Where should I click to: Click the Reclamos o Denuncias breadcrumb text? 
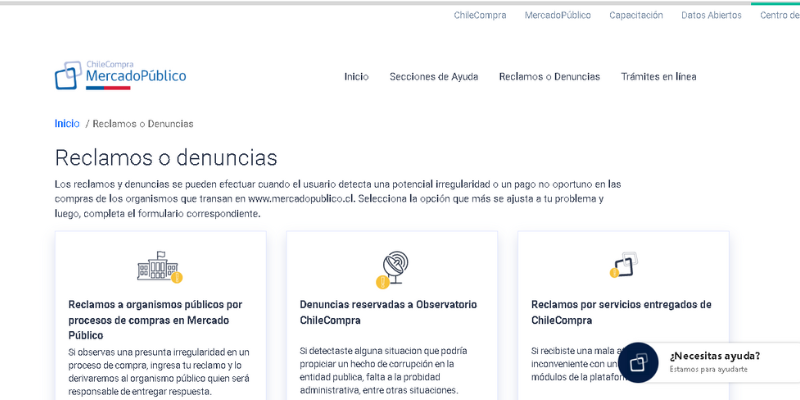143,124
